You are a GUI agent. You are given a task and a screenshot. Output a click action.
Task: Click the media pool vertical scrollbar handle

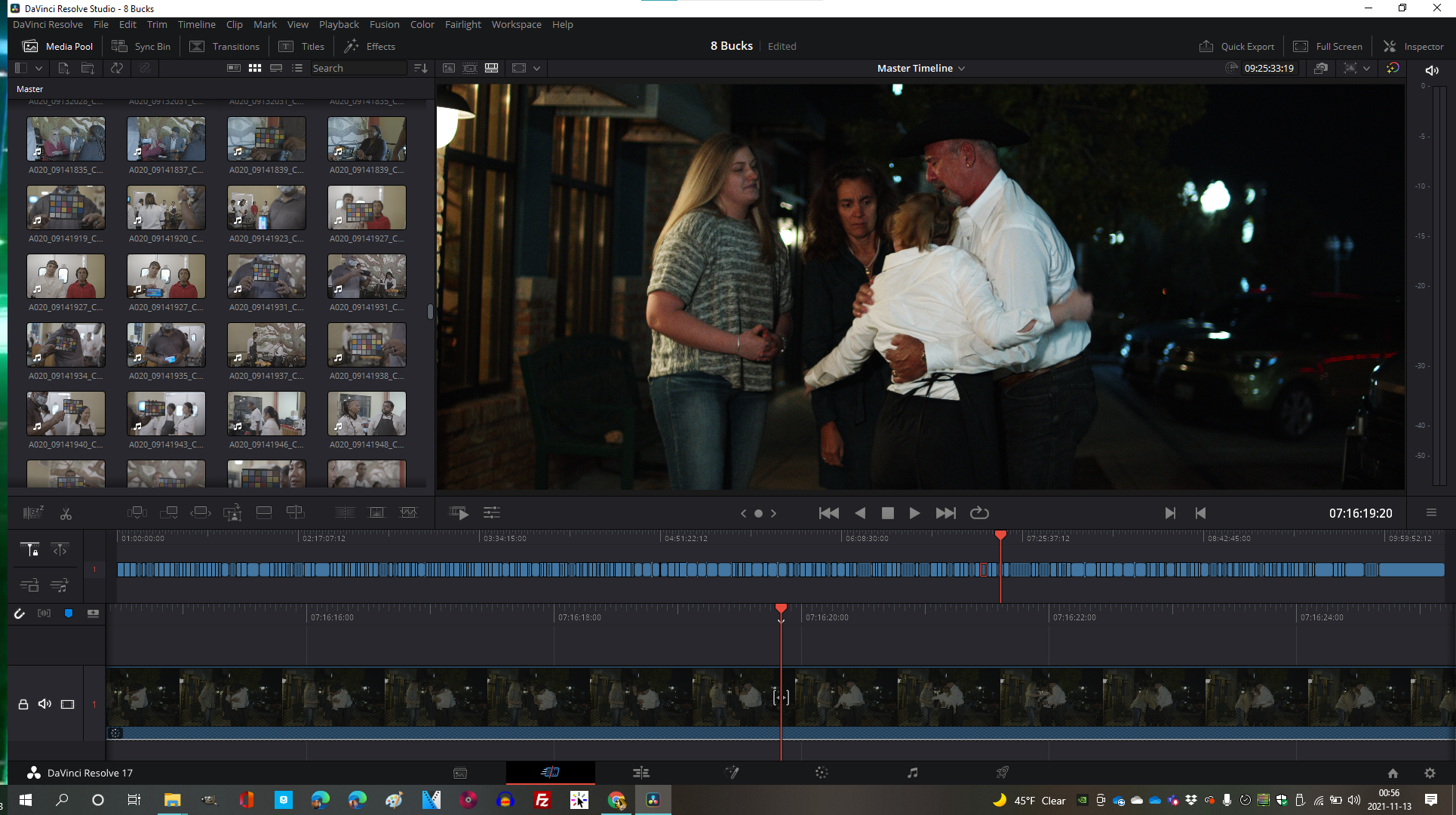(430, 311)
